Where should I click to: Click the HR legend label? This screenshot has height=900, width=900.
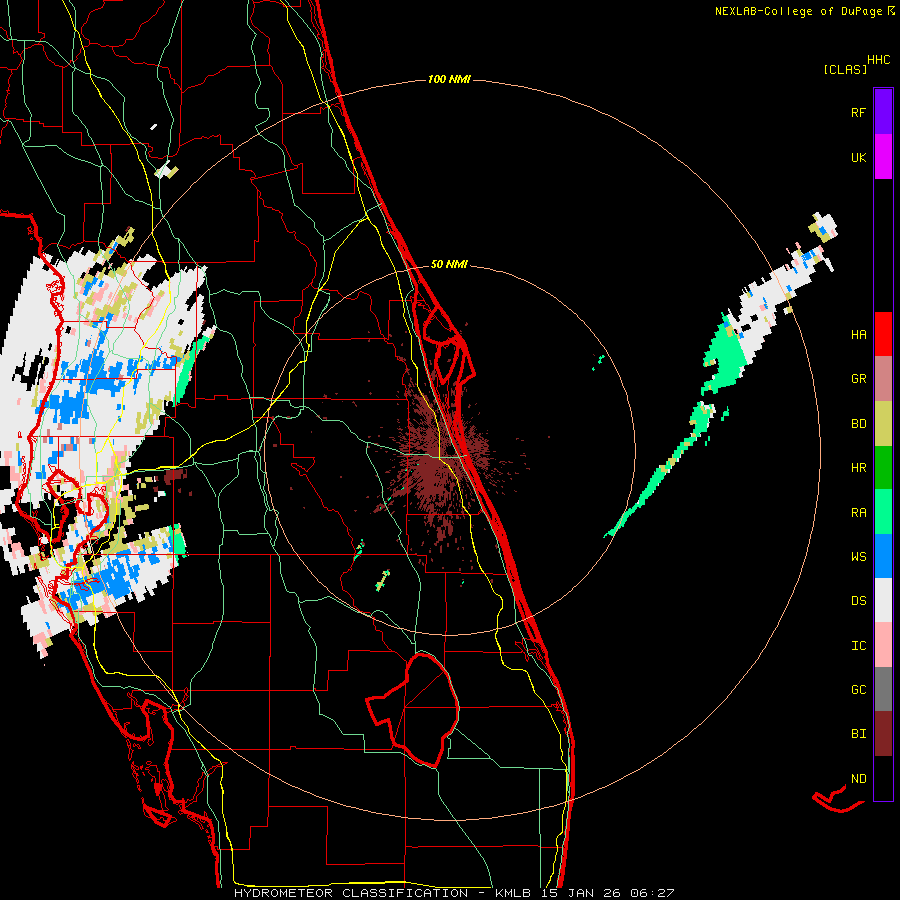click(x=858, y=468)
